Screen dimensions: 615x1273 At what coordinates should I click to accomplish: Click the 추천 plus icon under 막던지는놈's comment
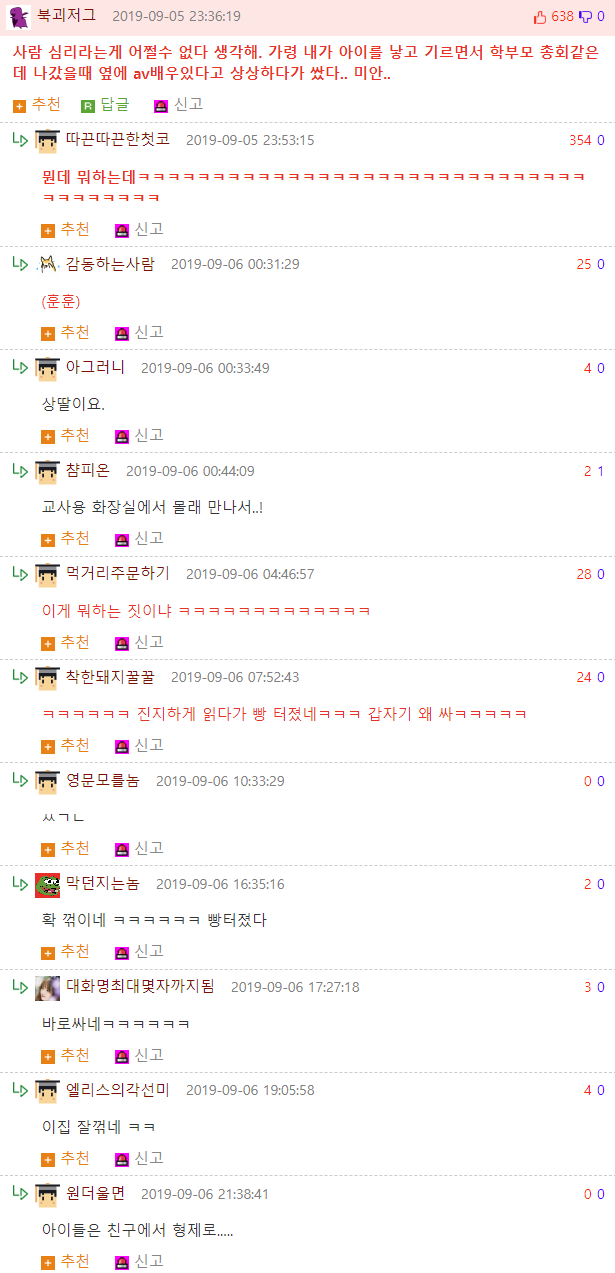[48, 952]
